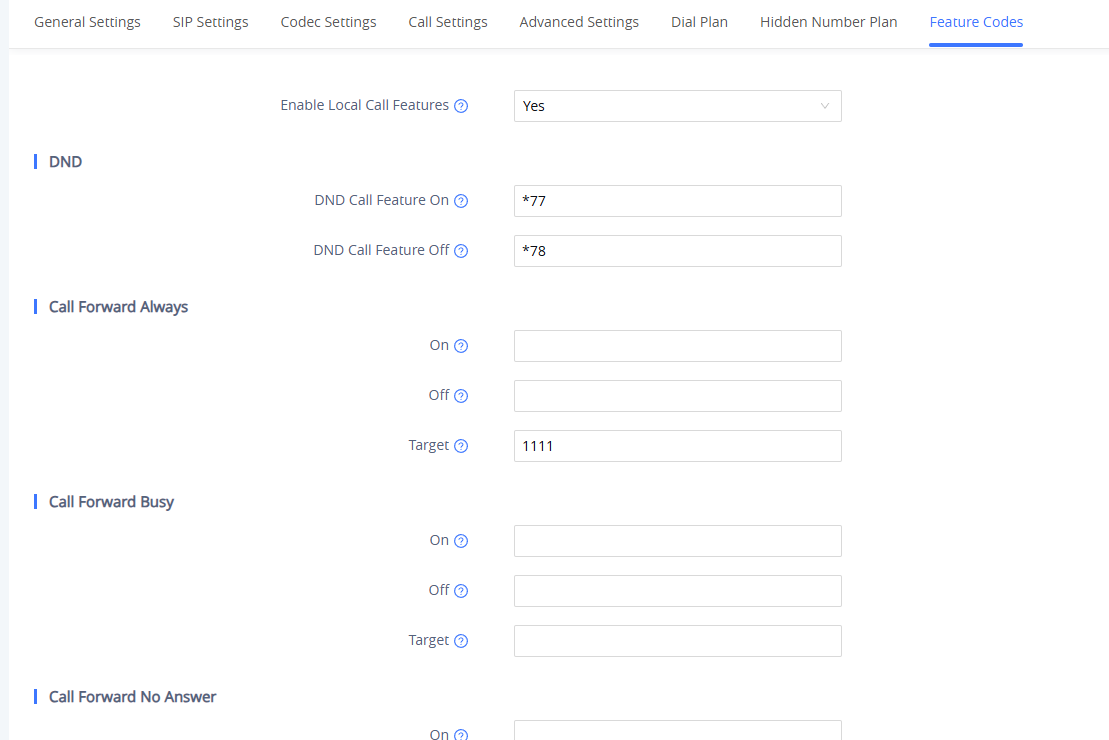Click help icon for Call Forward Always On
Viewport: 1109px width, 740px height.
pos(461,346)
